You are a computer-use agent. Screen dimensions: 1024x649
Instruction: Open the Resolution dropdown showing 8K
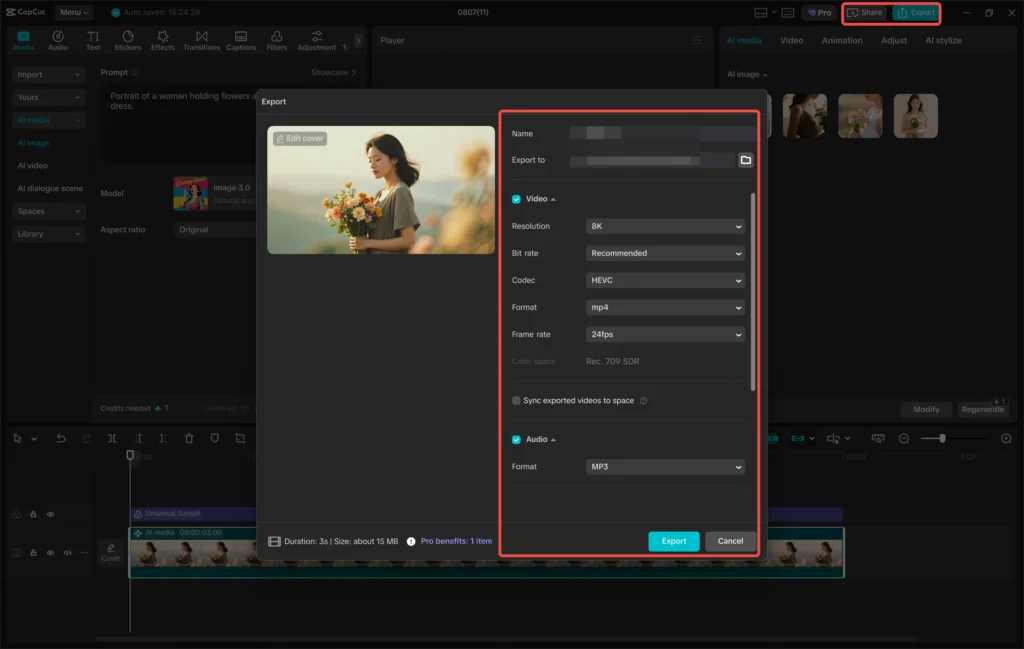coord(665,227)
